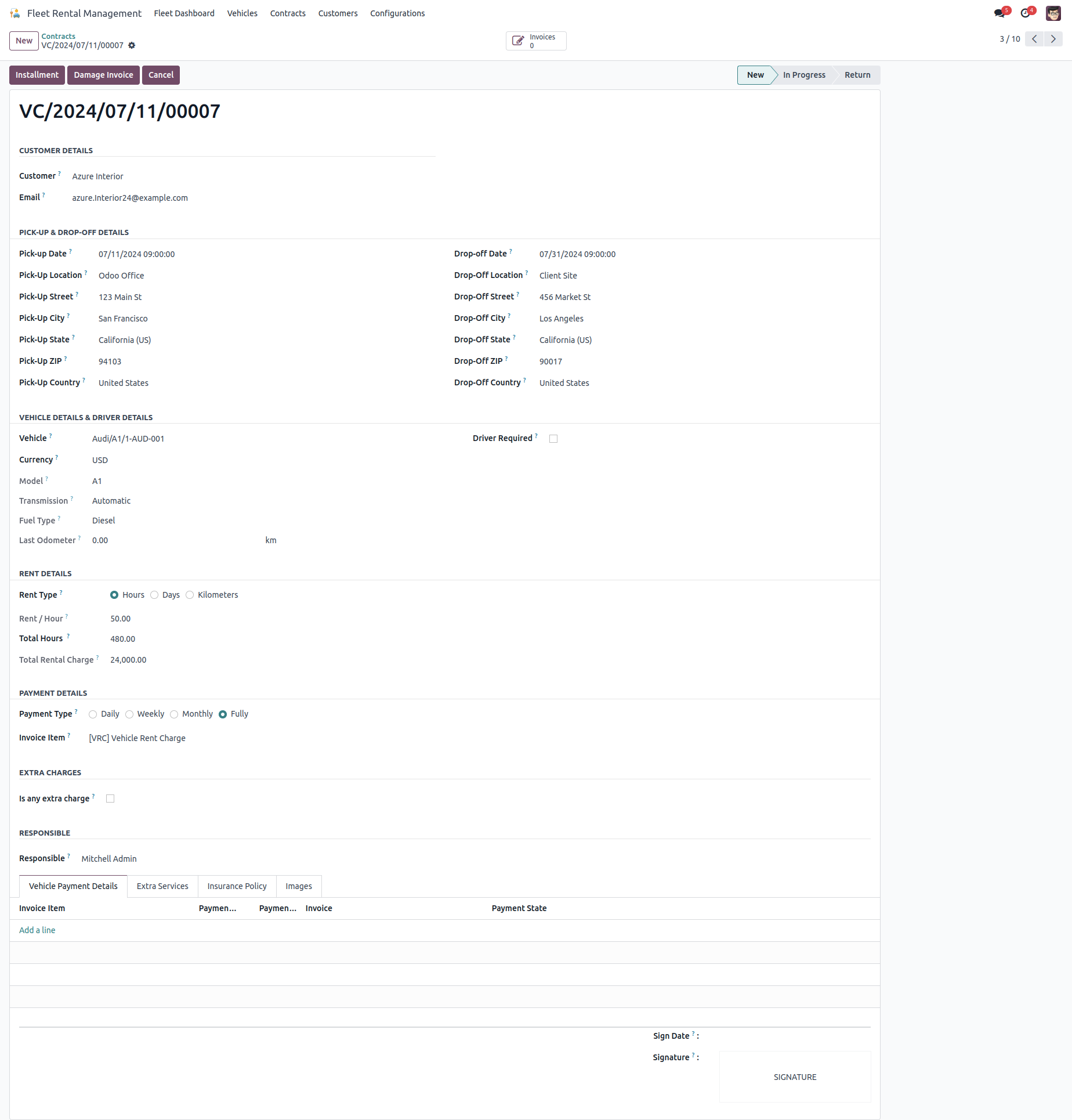Screen dimensions: 1072x1120
Task: Open the Invoices smart button
Action: (x=536, y=41)
